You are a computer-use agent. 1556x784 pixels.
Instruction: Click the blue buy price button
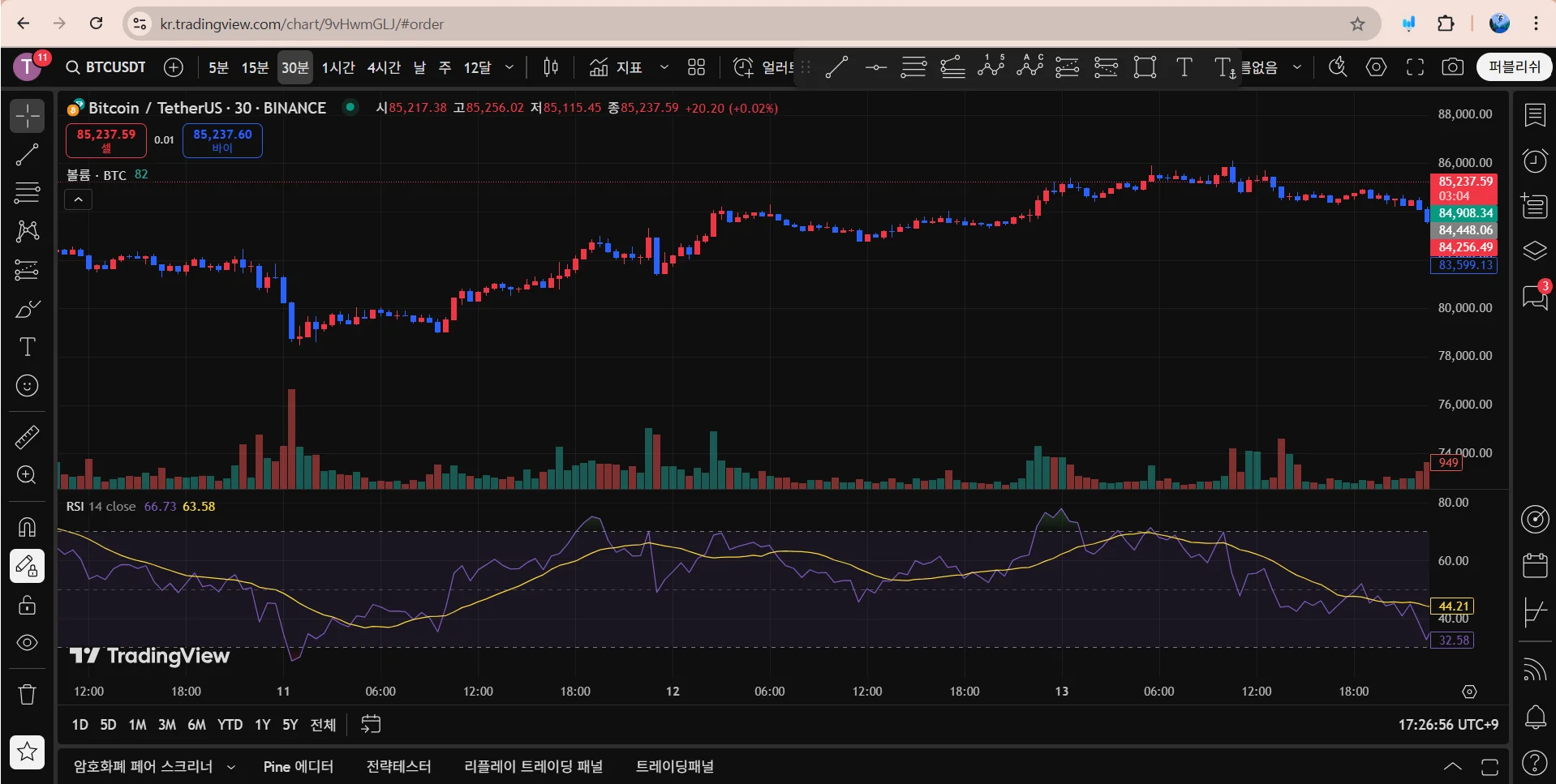point(222,140)
